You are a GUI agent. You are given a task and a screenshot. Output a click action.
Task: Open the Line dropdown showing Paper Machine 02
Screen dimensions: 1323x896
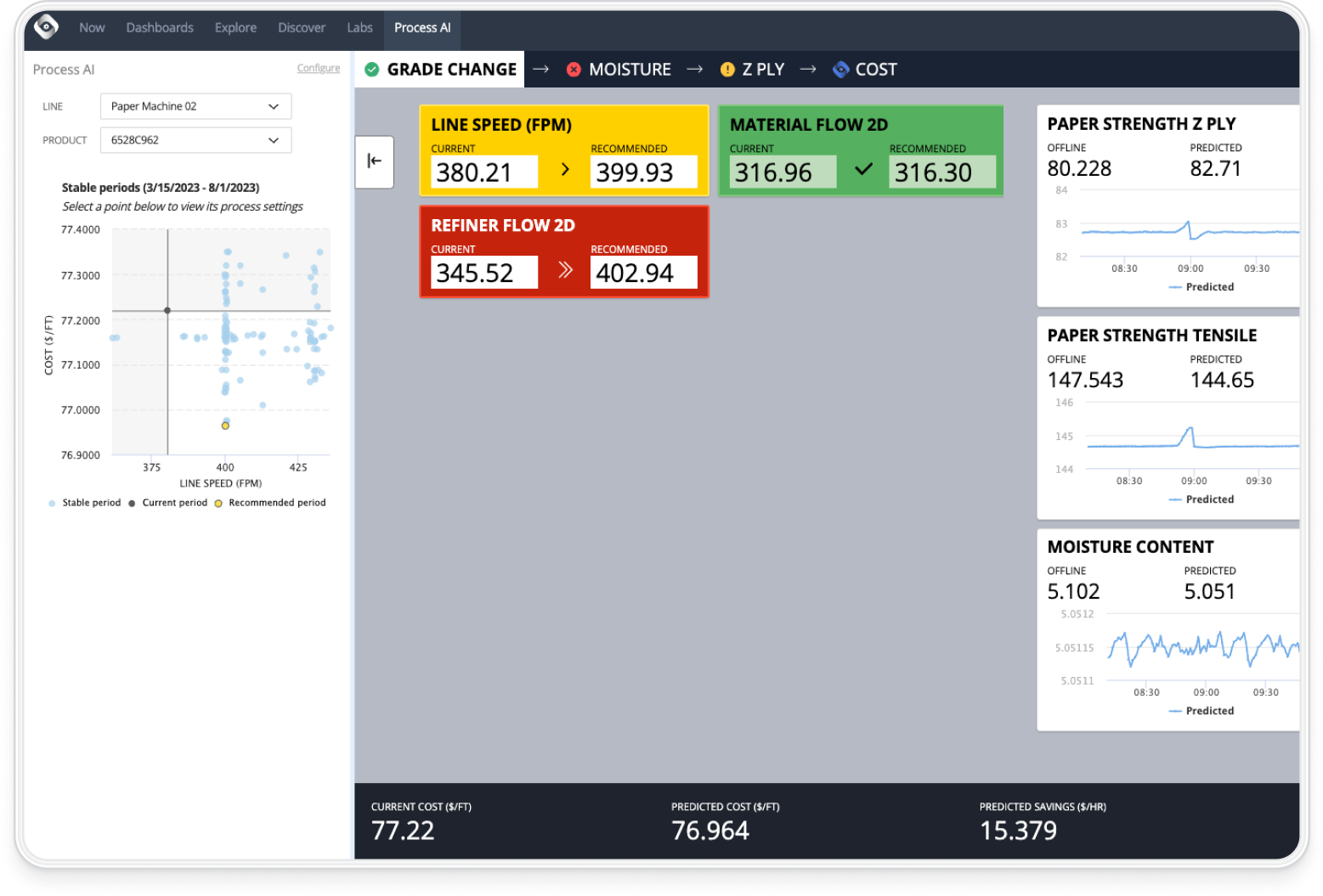[x=195, y=106]
